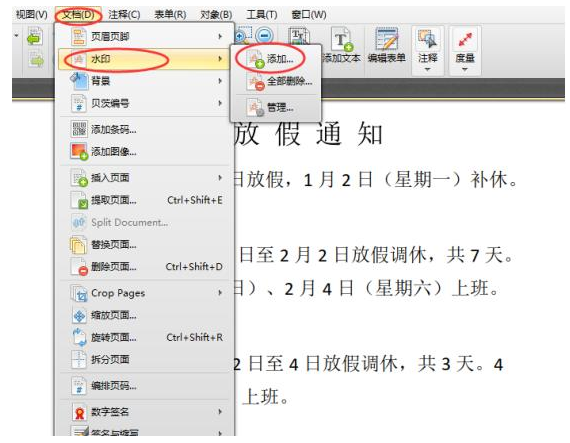The image size is (570, 443).
Task: Click the 贝茨编号 page icon
Action: pyautogui.click(x=79, y=104)
